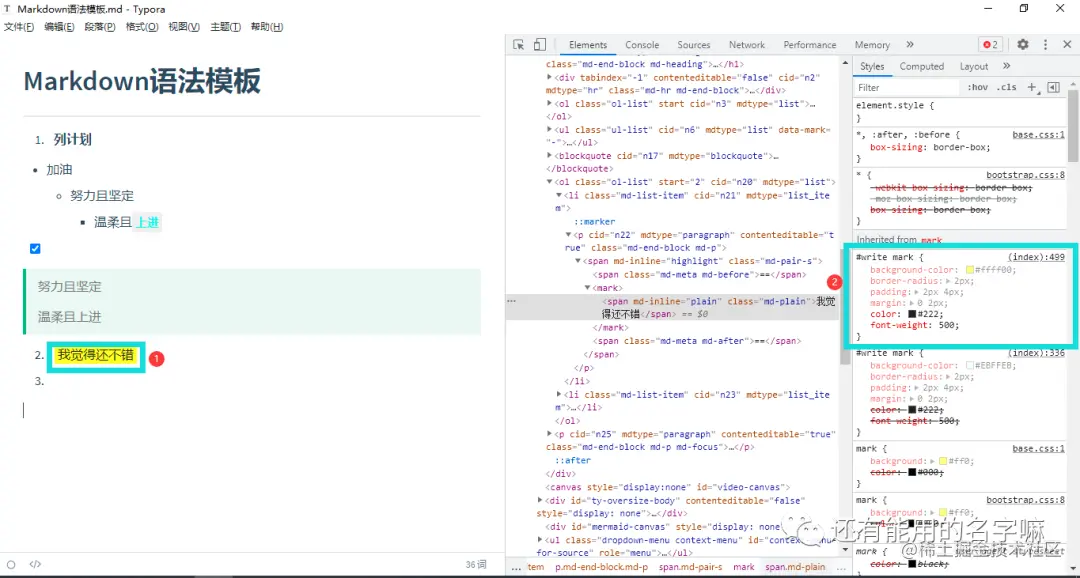Click span.md-plain in the breadcrumb bar

point(795,567)
